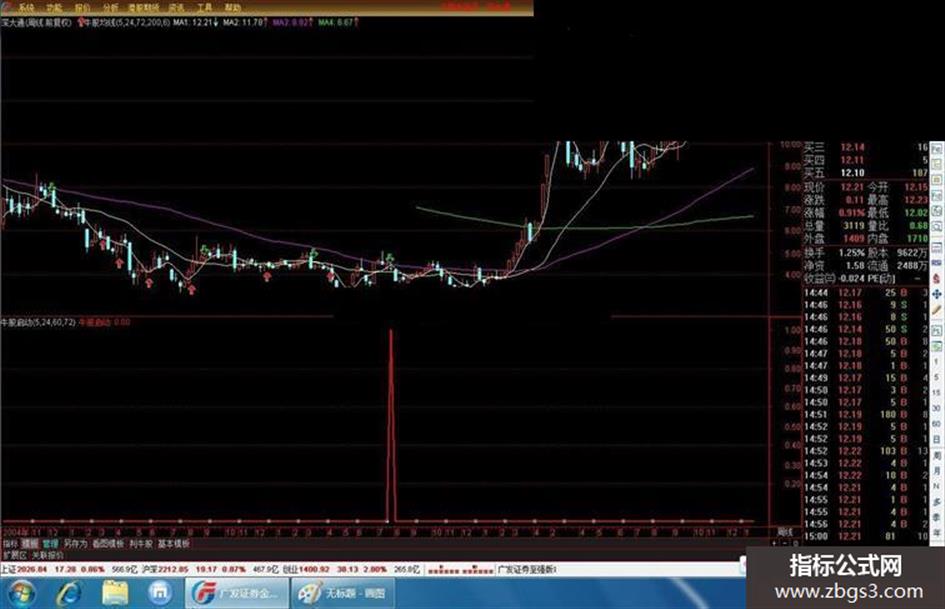The height and width of the screenshot is (609, 945).
Task: Open the 判牛股 template
Action: [x=140, y=543]
